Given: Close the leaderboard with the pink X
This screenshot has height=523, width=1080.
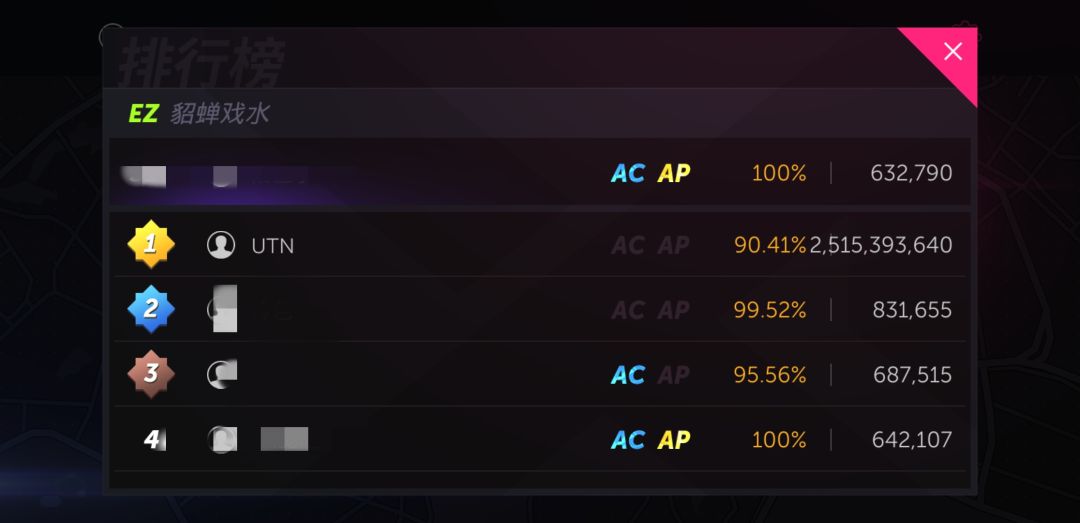Looking at the screenshot, I should click(953, 51).
